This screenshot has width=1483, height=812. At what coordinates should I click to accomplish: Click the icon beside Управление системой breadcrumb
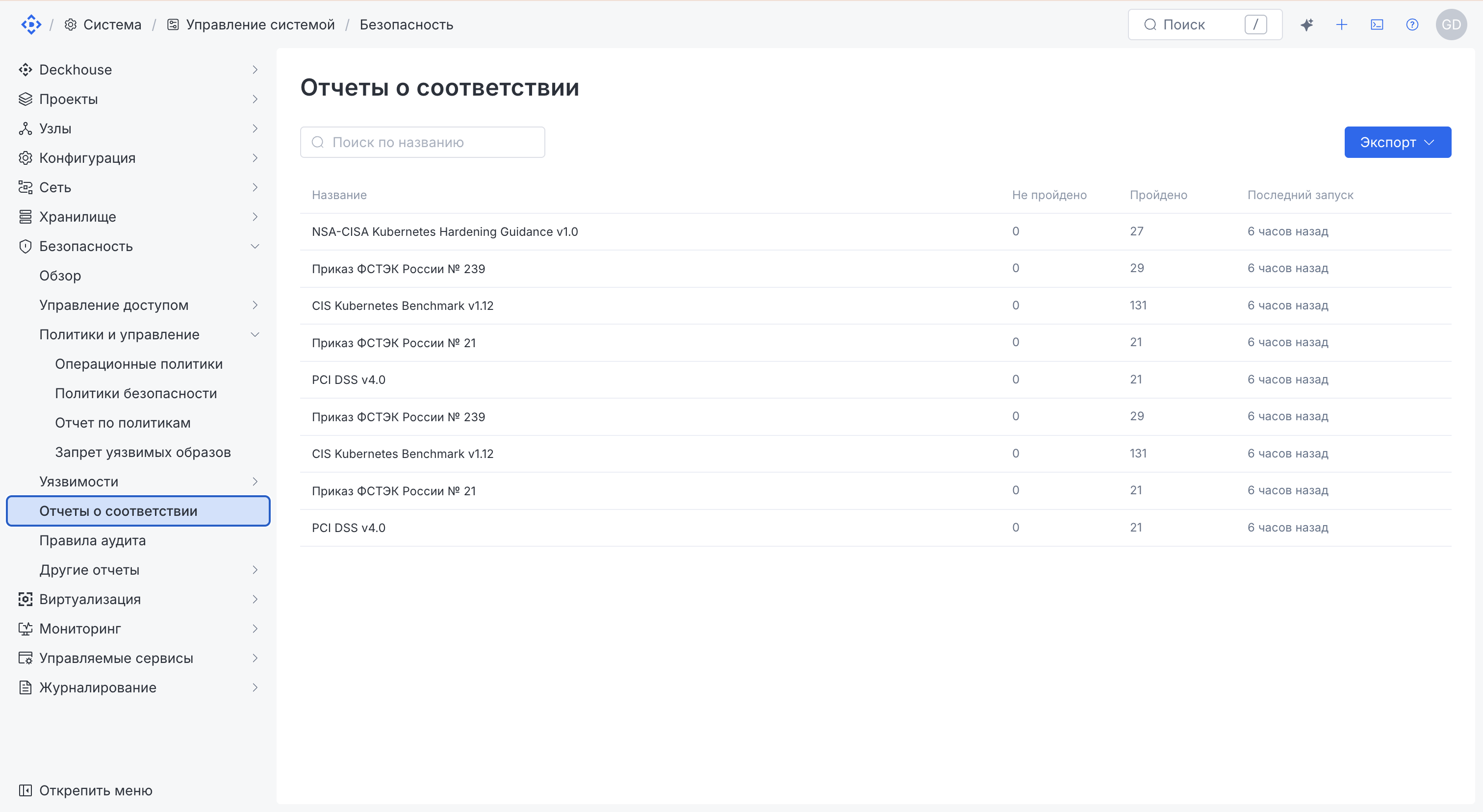[173, 25]
